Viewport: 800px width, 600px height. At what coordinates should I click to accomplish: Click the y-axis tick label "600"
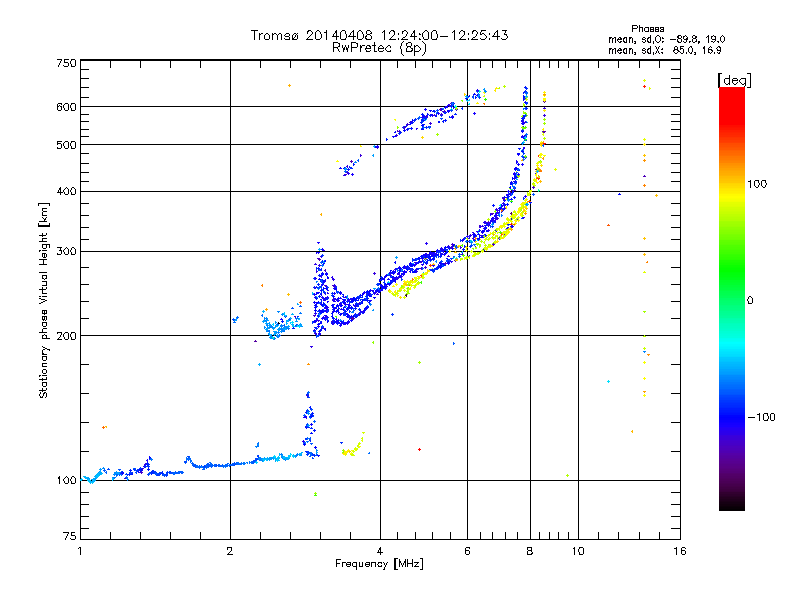tap(66, 107)
